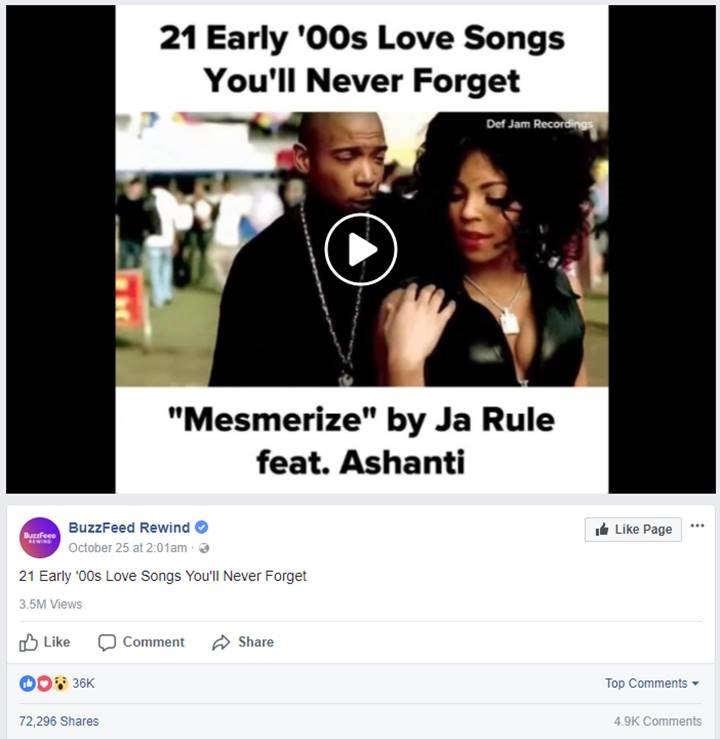
Task: Click the blue verified badge
Action: pyautogui.click(x=202, y=527)
